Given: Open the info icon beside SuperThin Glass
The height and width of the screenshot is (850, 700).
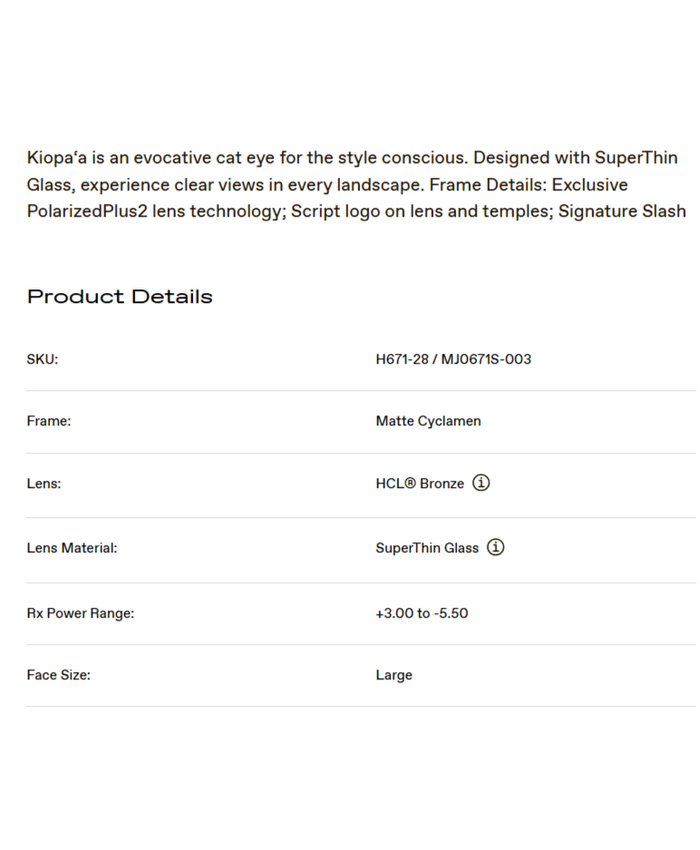Looking at the screenshot, I should 495,547.
